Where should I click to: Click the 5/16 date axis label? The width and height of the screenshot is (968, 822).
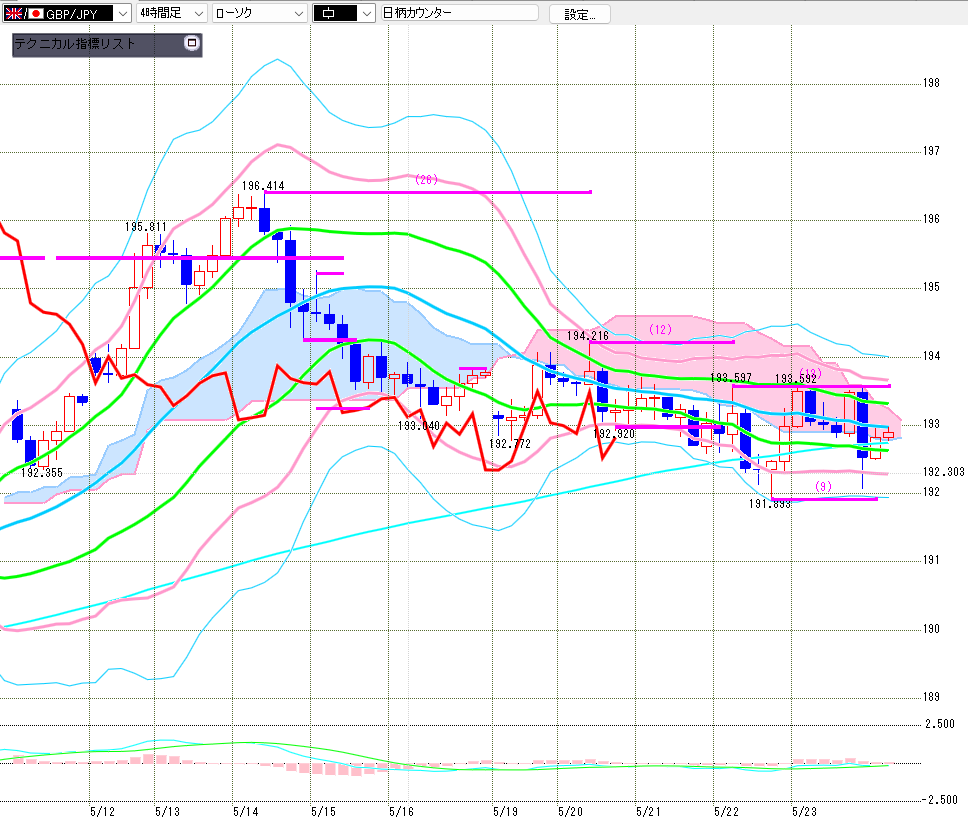[x=401, y=812]
